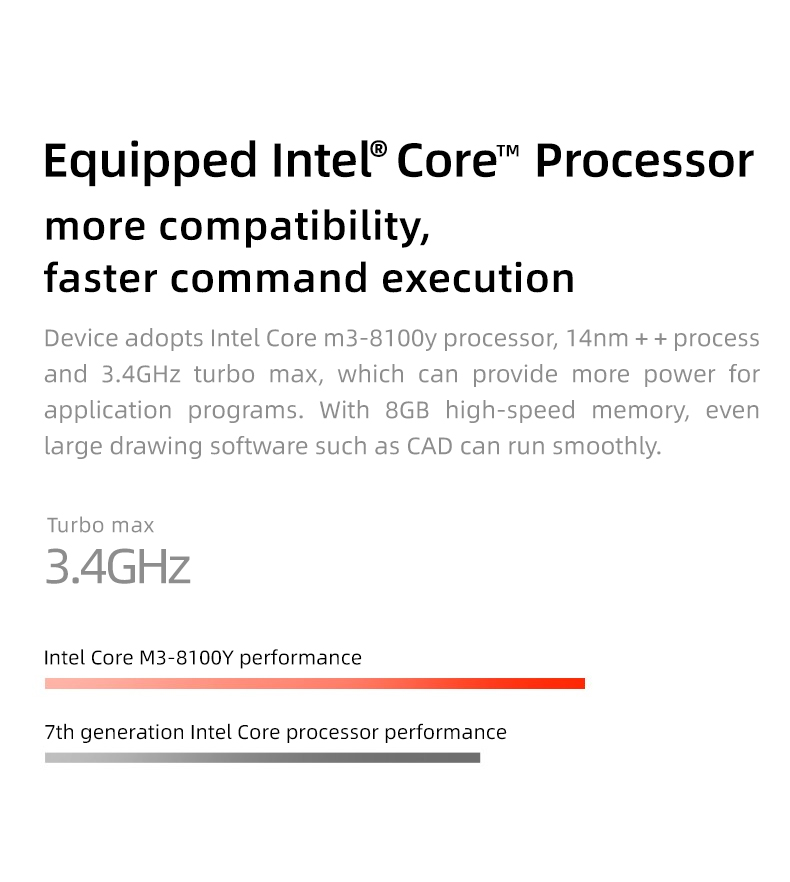
Task: Click the "Intel Core M3-8100Y performance" label
Action: (203, 658)
